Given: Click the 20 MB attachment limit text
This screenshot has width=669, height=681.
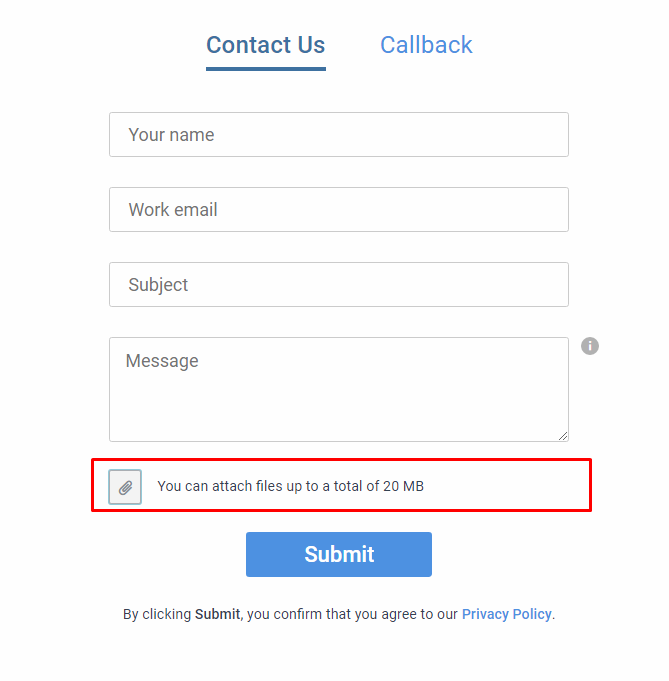Looking at the screenshot, I should (290, 486).
